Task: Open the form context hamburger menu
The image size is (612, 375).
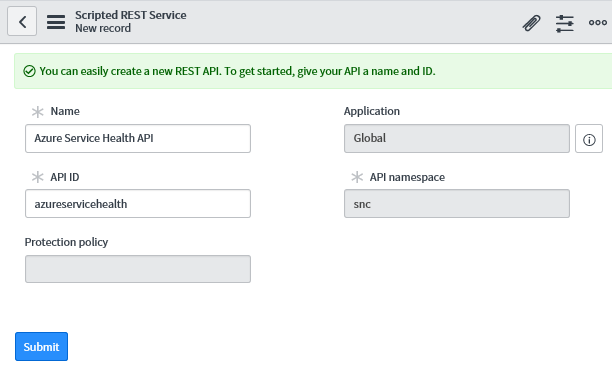Action: [x=56, y=21]
